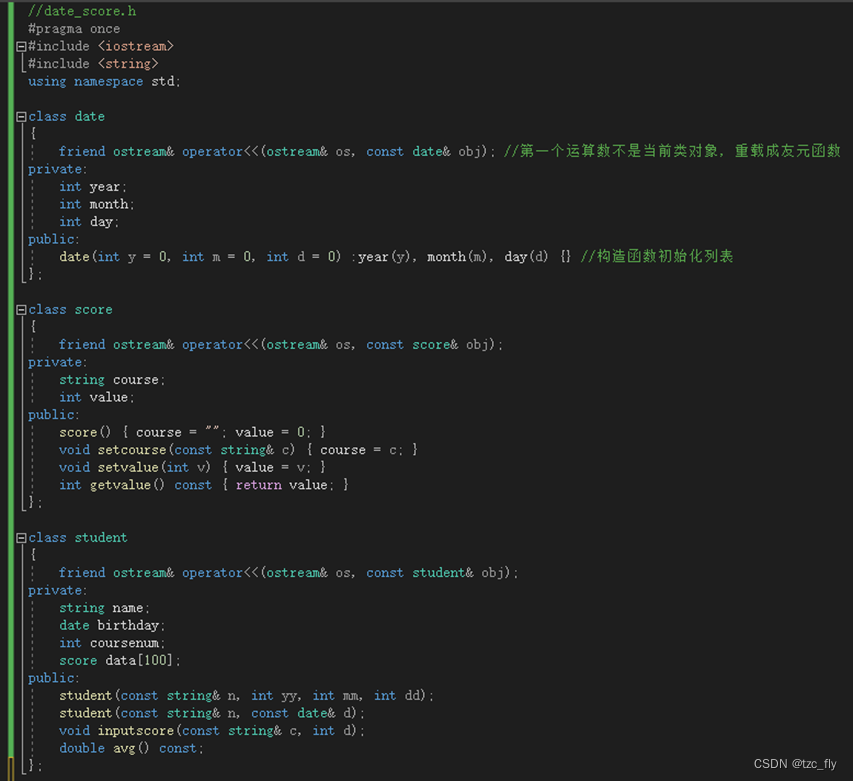Click the class name student
This screenshot has width=853, height=781.
101,538
